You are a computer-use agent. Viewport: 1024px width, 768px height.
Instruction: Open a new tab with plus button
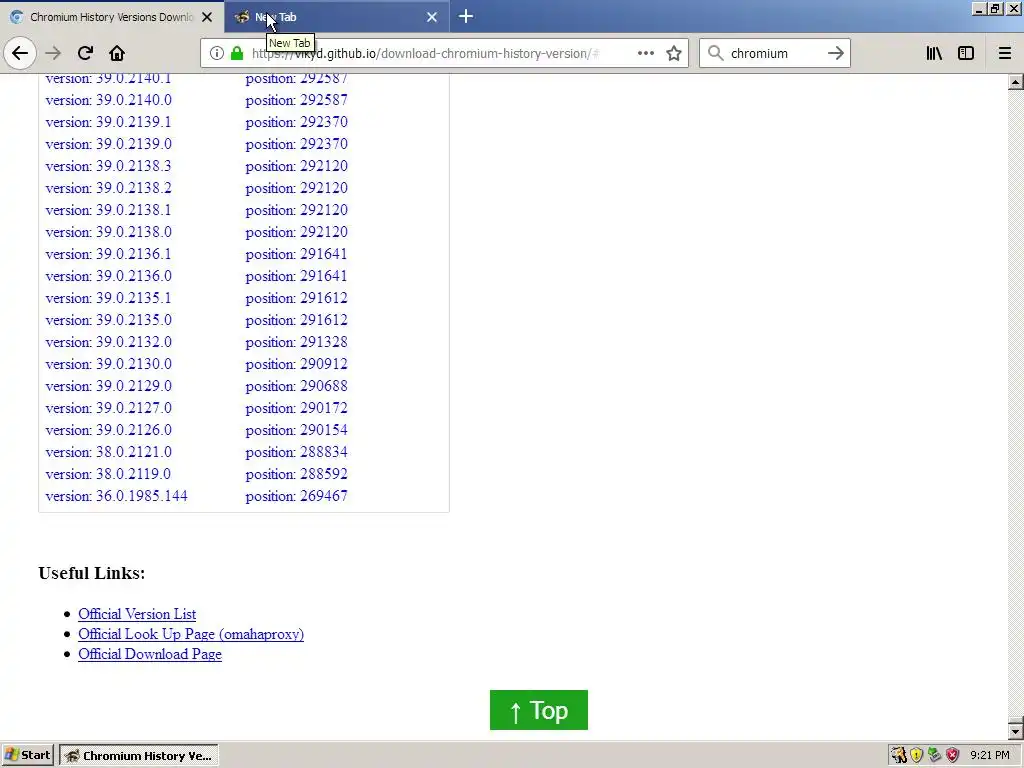click(x=466, y=16)
